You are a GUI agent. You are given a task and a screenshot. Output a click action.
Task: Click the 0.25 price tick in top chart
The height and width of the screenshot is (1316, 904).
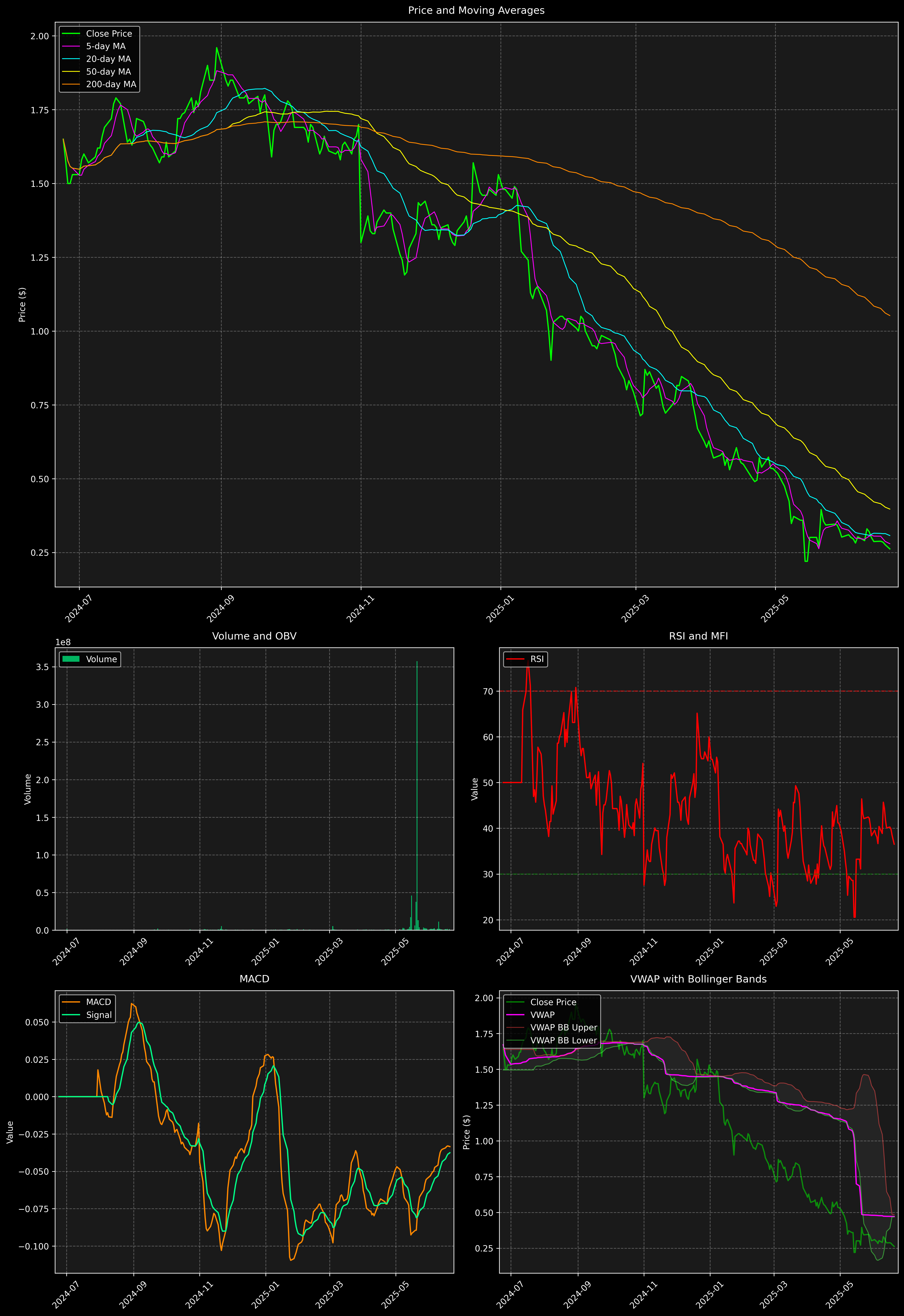(x=40, y=553)
